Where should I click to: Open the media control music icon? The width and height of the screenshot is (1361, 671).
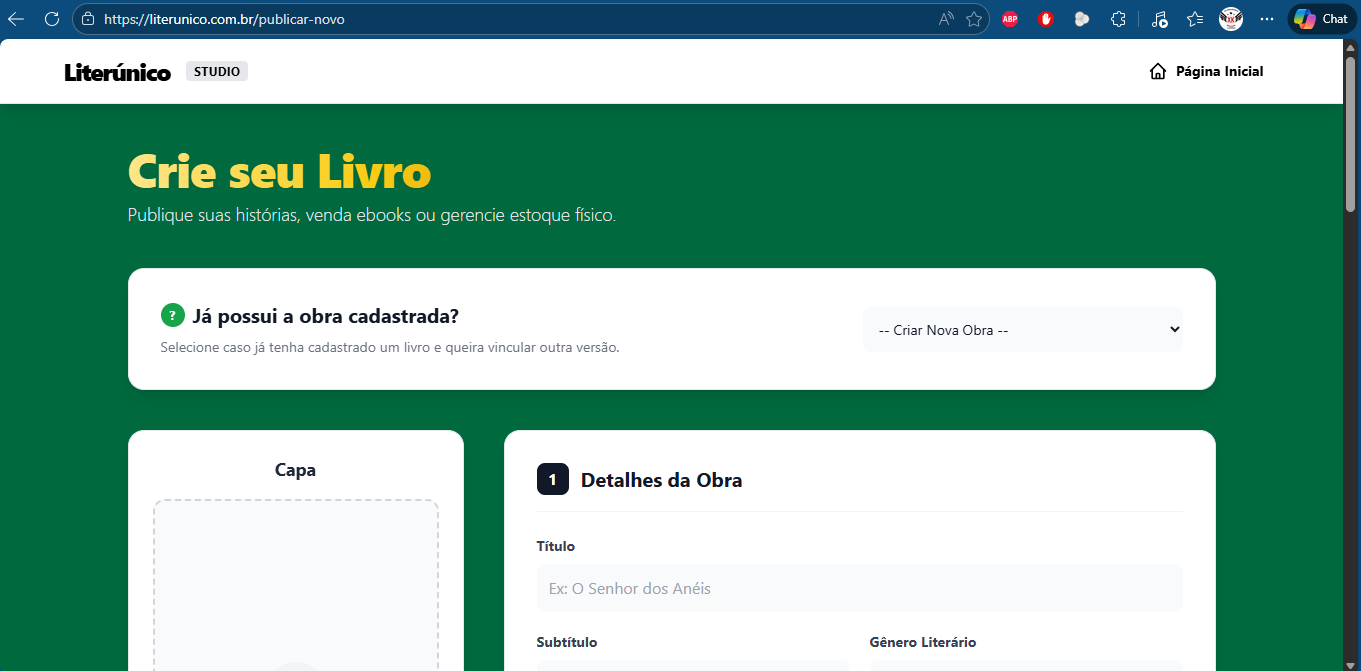[x=1159, y=19]
